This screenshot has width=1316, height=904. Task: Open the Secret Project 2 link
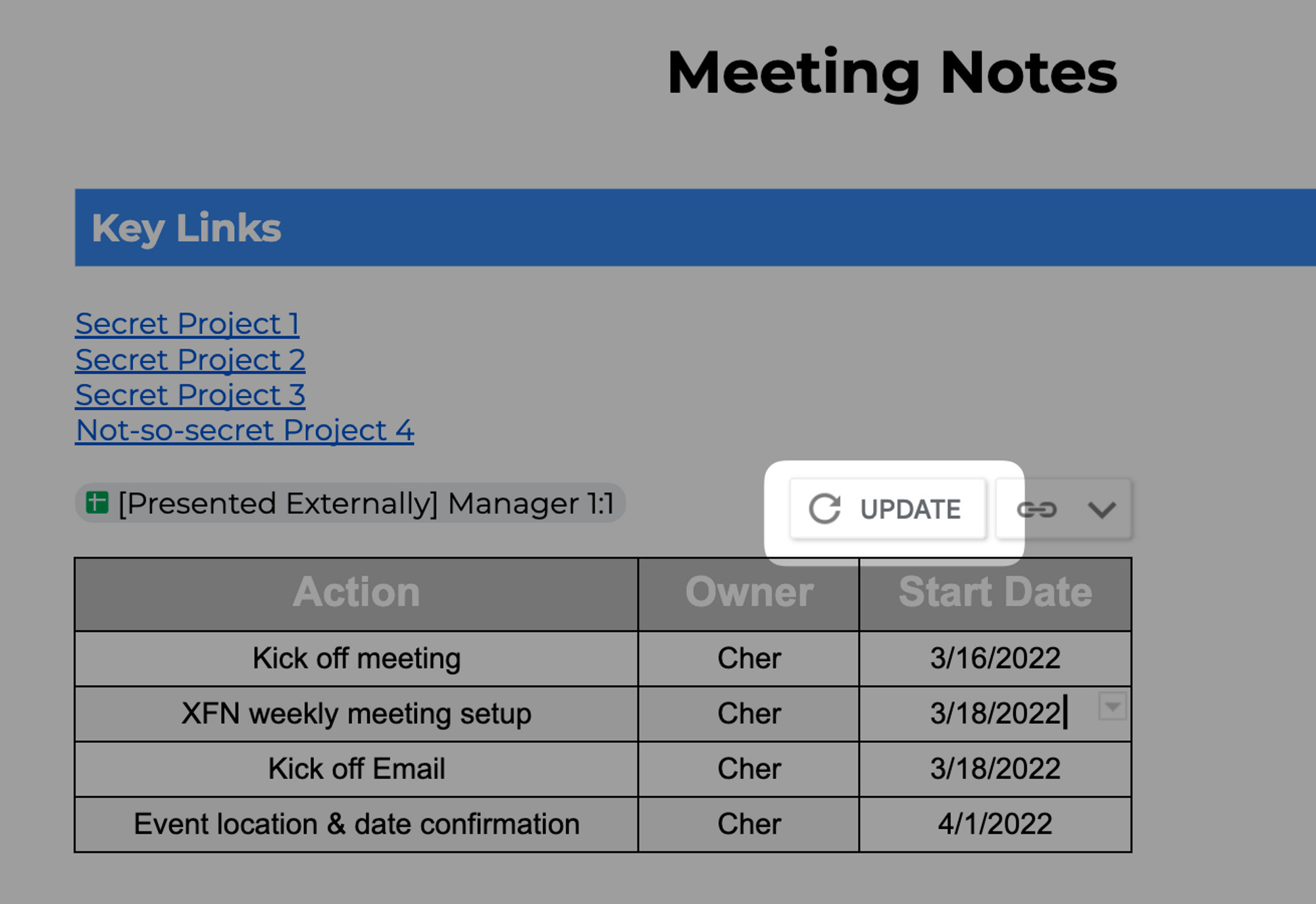190,359
